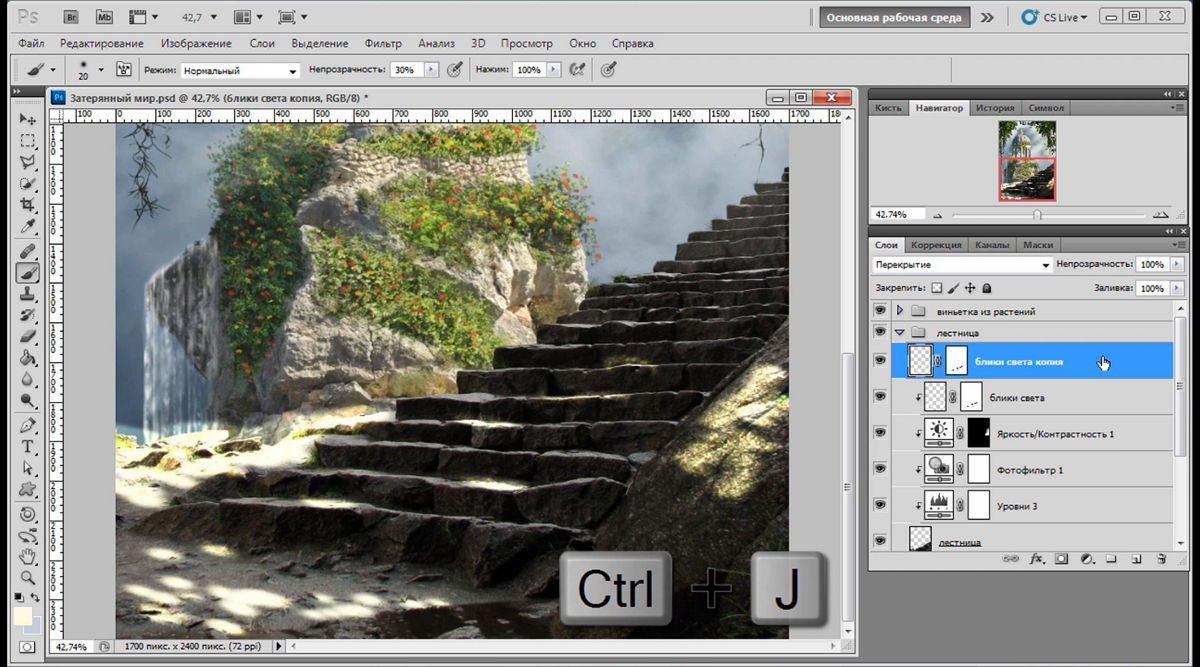The width and height of the screenshot is (1200, 667).
Task: Select the Type tool
Action: click(x=28, y=447)
